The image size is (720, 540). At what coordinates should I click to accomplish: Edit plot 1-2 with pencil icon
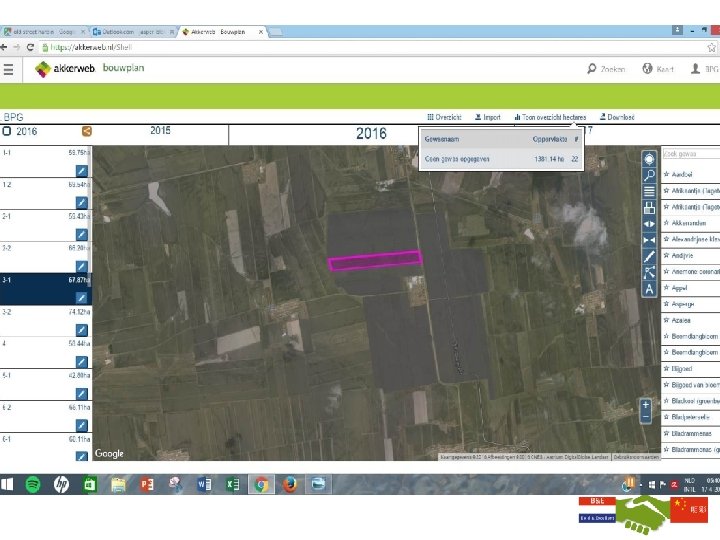coord(81,202)
